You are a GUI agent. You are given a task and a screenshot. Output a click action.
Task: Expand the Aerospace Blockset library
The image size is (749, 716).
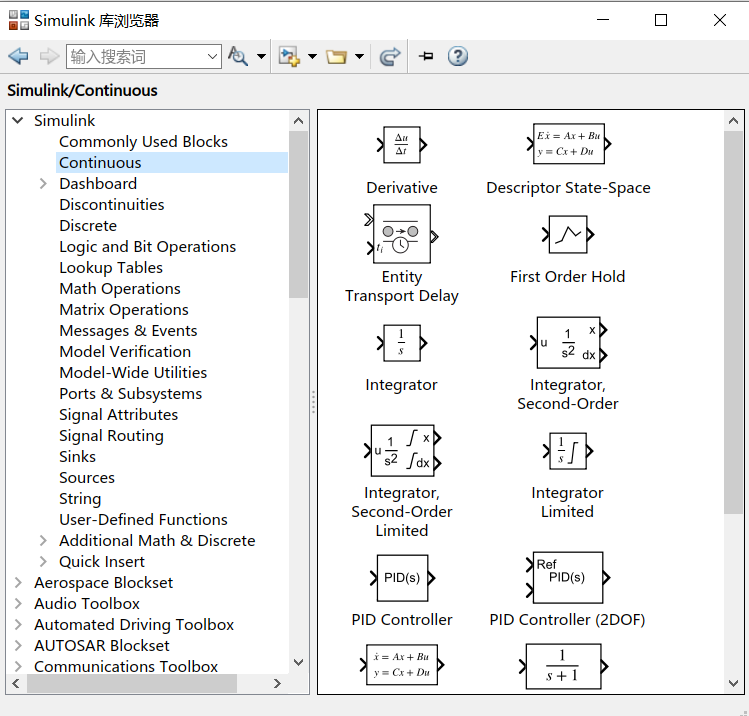(17, 583)
